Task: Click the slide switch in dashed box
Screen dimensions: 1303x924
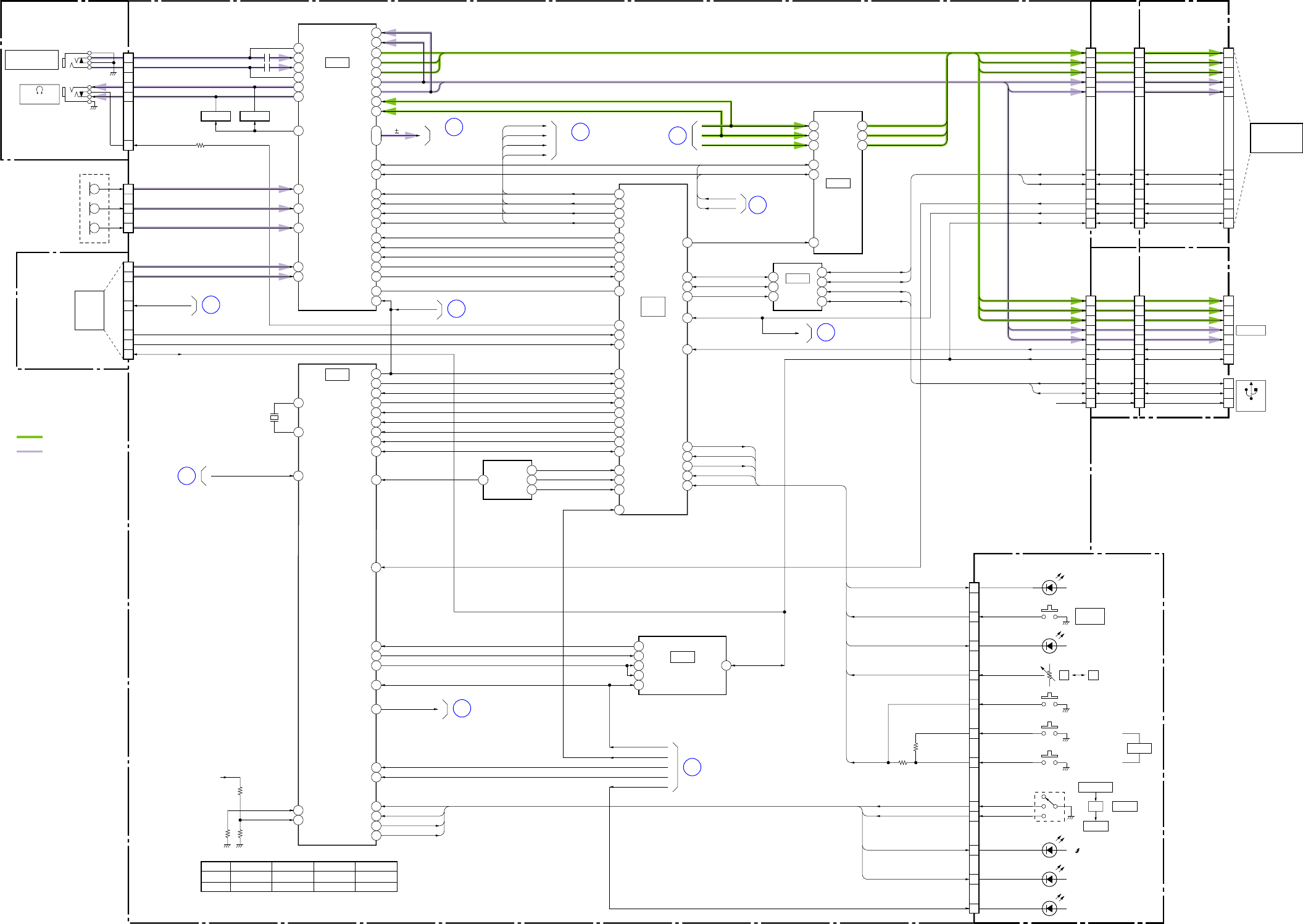Action: 1049,806
